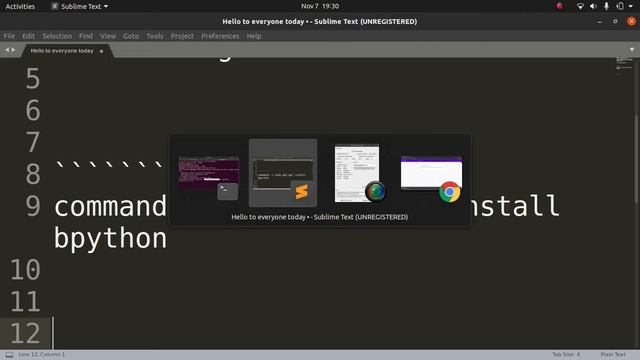Open the system menu arrow
Viewport: 640px width, 360px height.
(631, 7)
